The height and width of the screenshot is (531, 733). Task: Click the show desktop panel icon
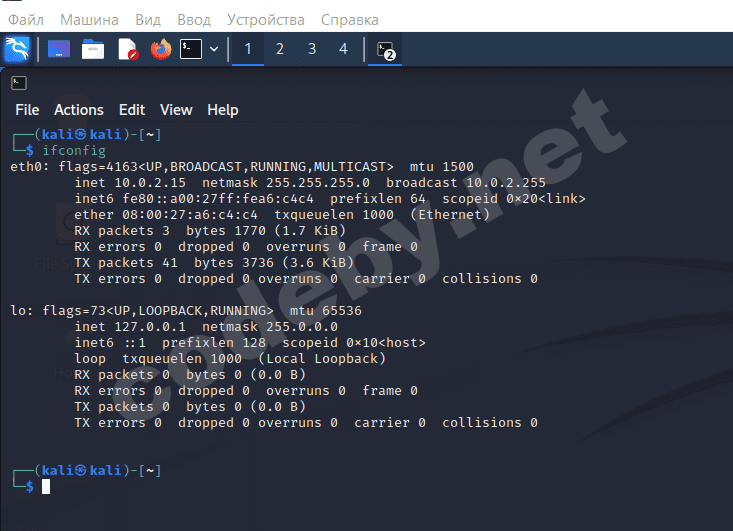[x=59, y=49]
